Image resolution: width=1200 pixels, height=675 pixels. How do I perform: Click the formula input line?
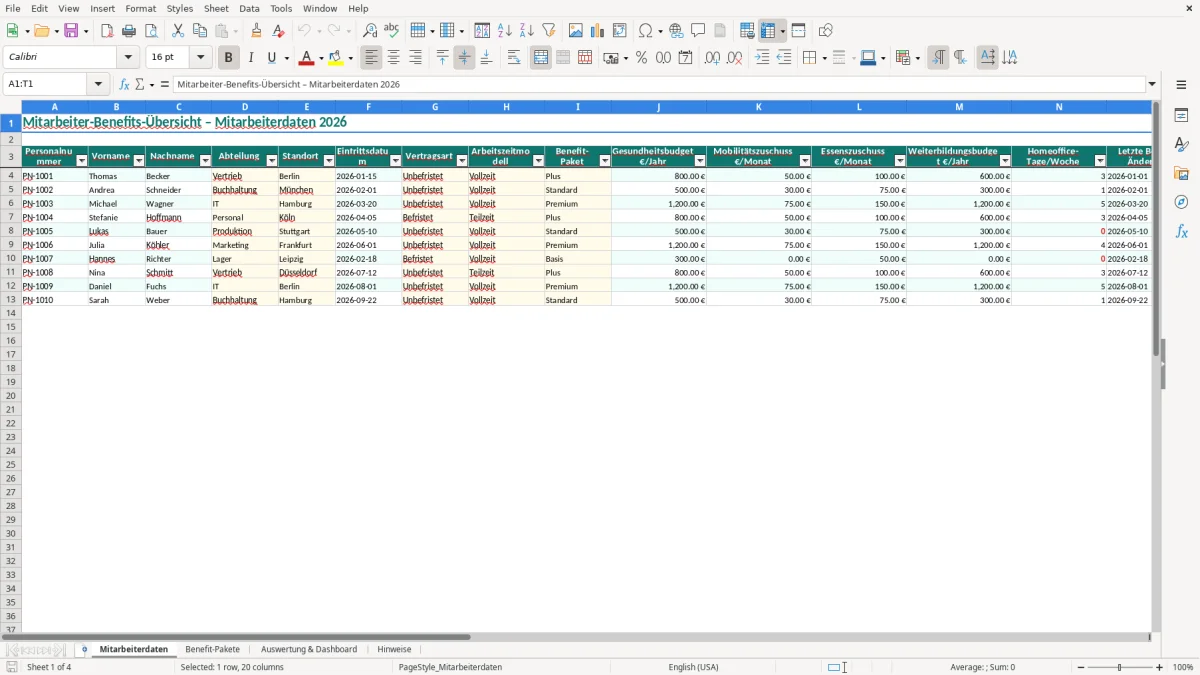pos(659,85)
